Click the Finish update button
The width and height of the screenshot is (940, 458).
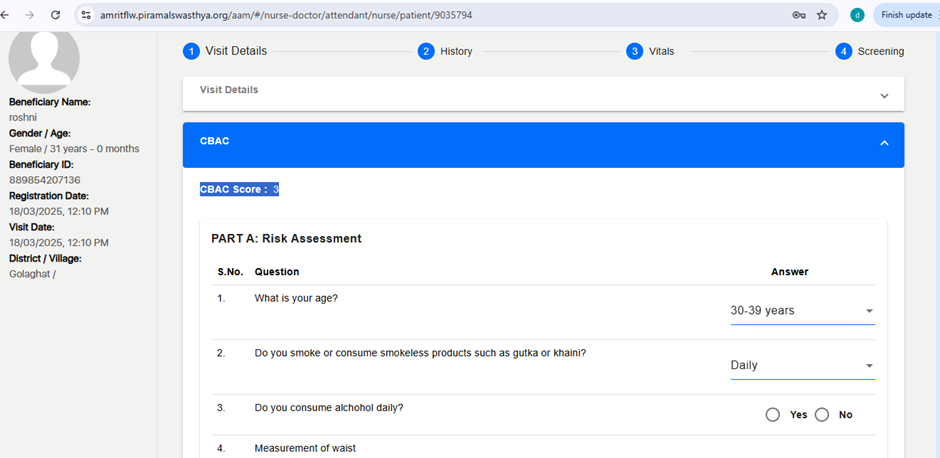[906, 15]
